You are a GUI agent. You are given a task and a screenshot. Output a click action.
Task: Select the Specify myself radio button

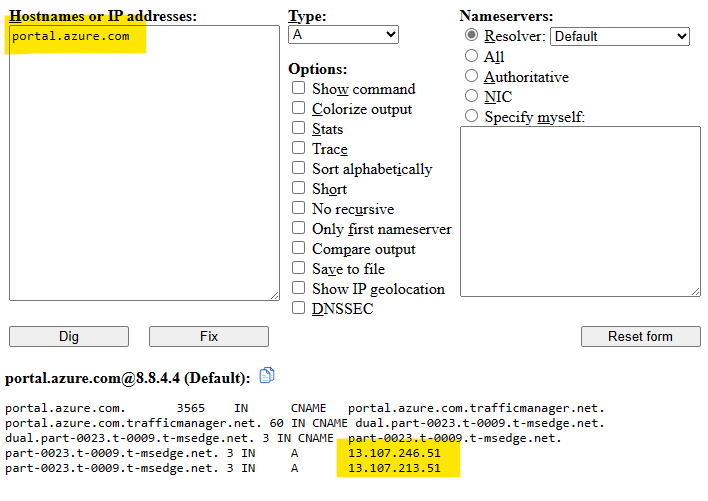(471, 116)
